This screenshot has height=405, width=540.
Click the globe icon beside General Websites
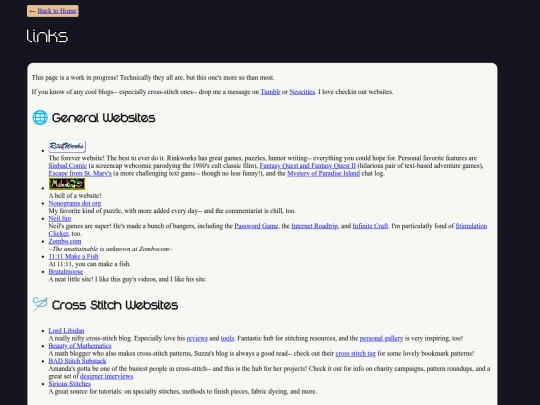(40, 117)
